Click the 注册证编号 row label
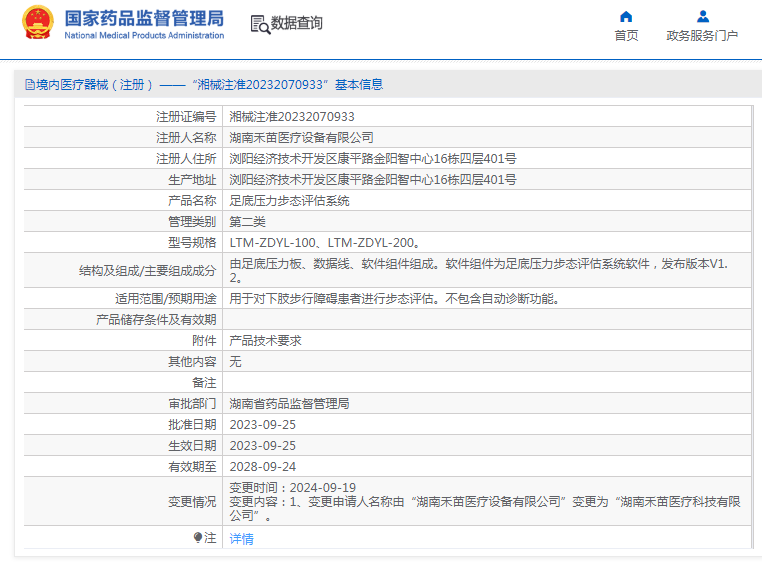The height and width of the screenshot is (564, 762). tap(186, 117)
